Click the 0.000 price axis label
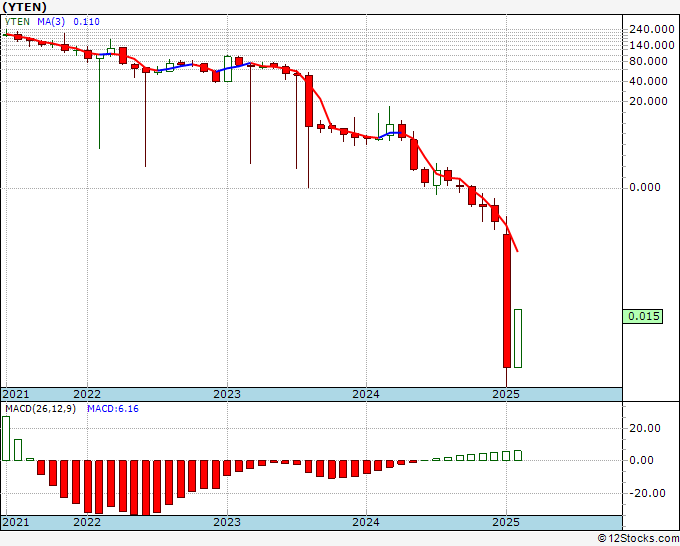The image size is (680, 546). [x=645, y=187]
